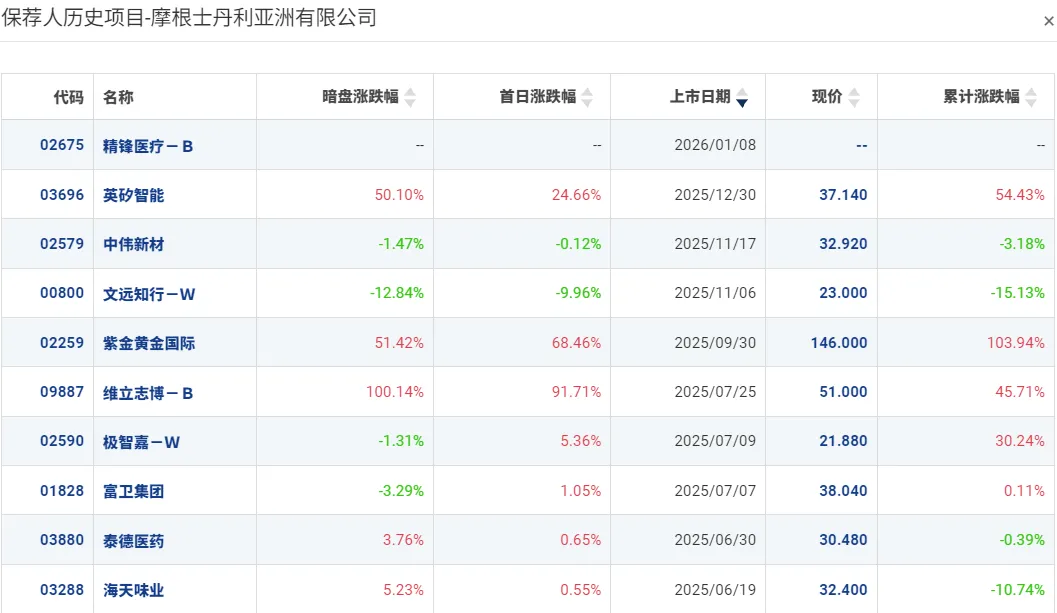This screenshot has width=1057, height=613.
Task: Open stock code 00800
Action: 62,293
